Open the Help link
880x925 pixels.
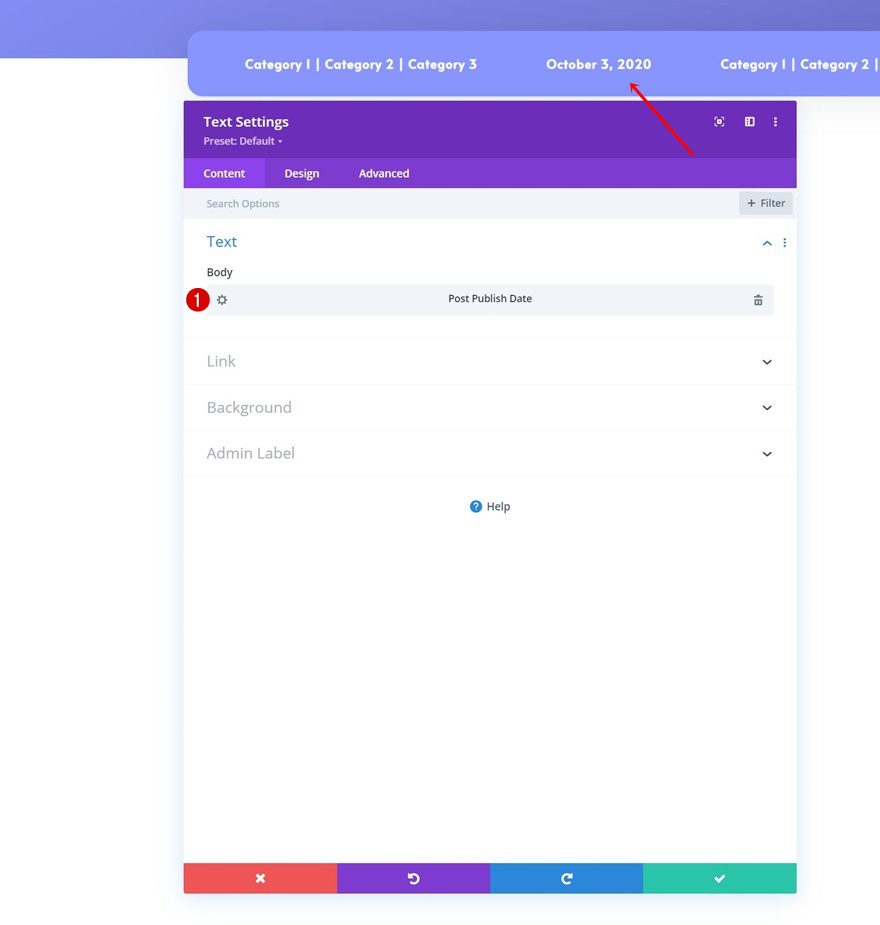coord(489,506)
